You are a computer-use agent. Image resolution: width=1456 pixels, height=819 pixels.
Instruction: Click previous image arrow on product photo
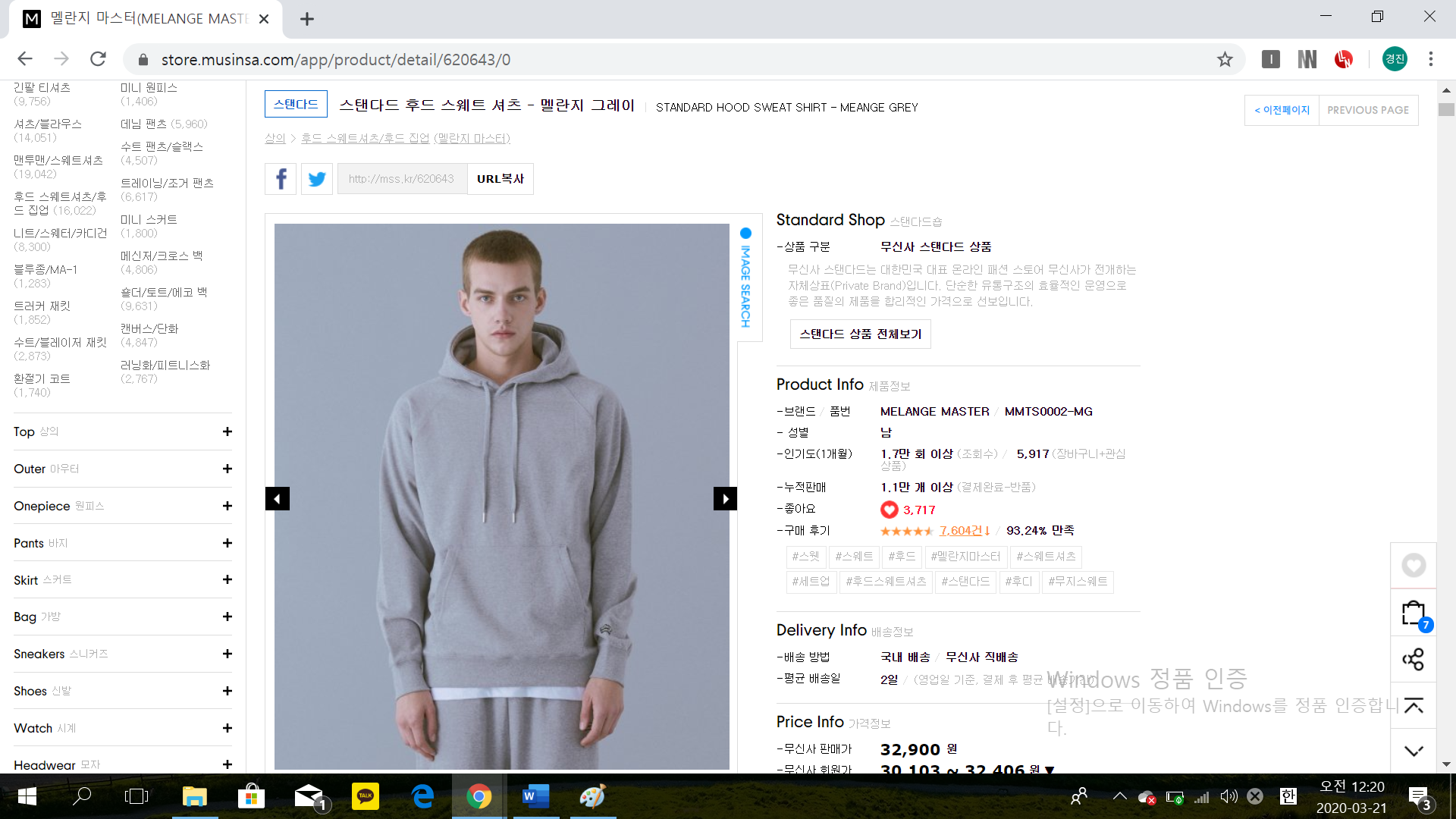pyautogui.click(x=278, y=499)
